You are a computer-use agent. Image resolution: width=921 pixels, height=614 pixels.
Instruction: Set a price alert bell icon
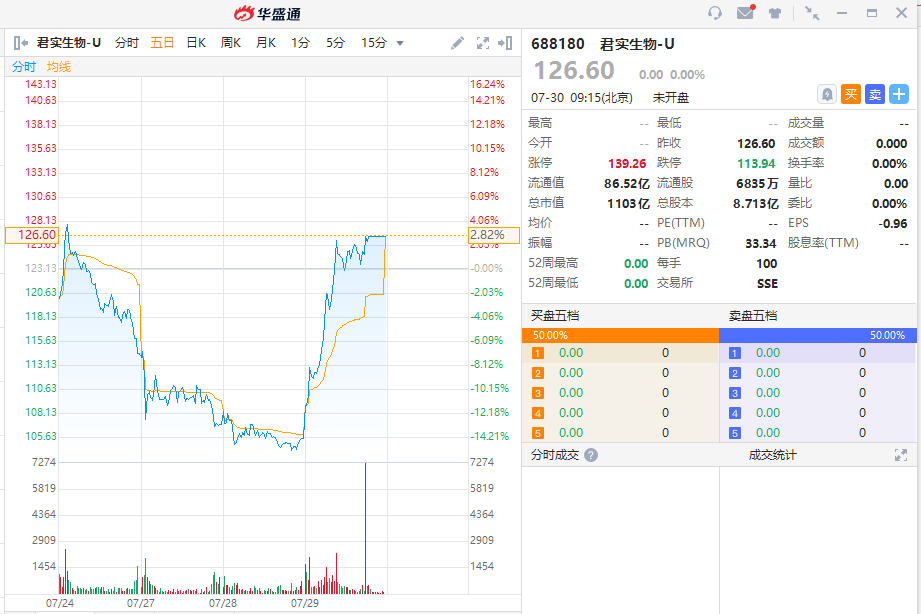point(826,94)
